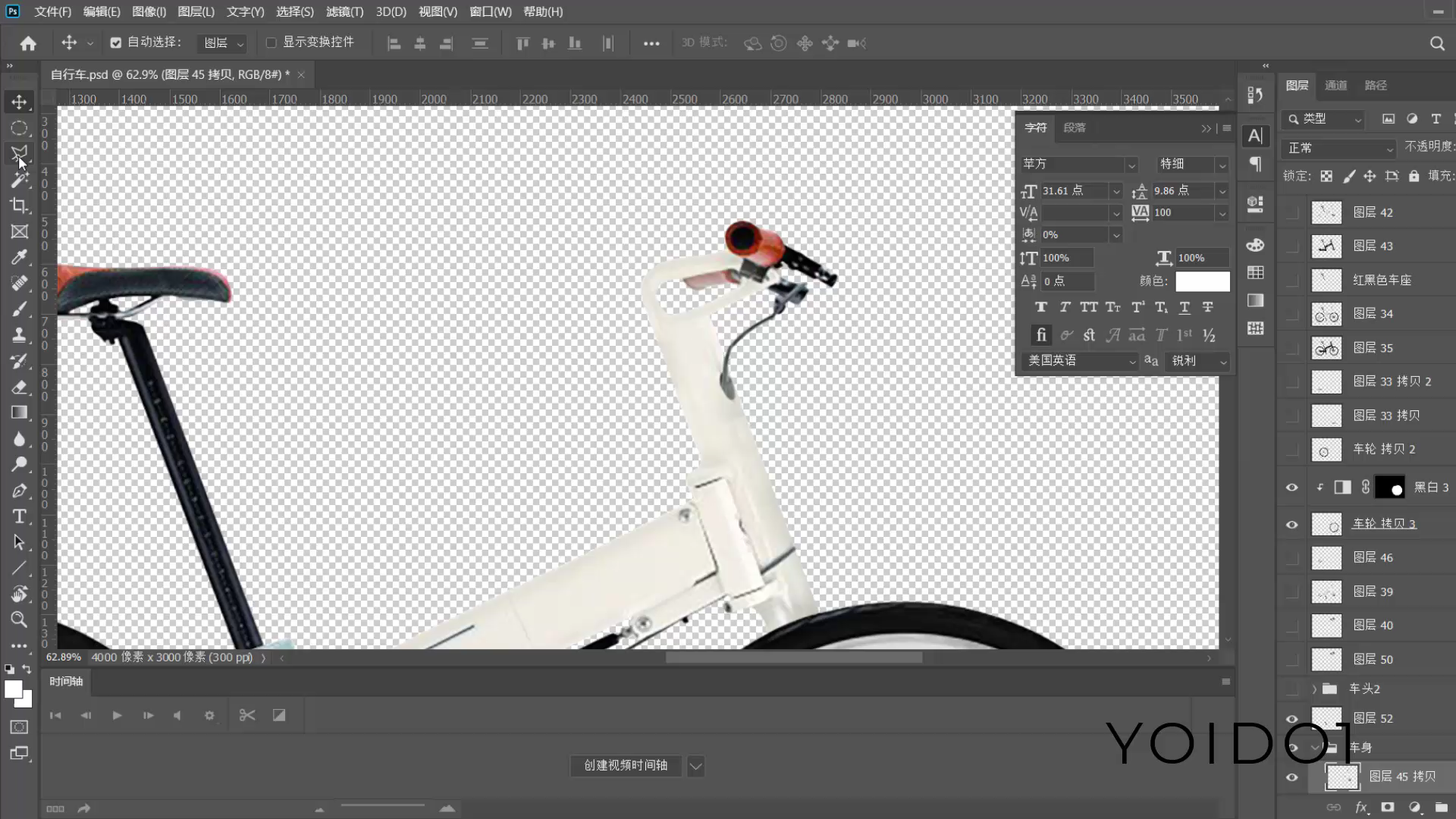Hide the 图层 52 layer via eye icon
This screenshot has width=1456, height=819.
[1291, 718]
